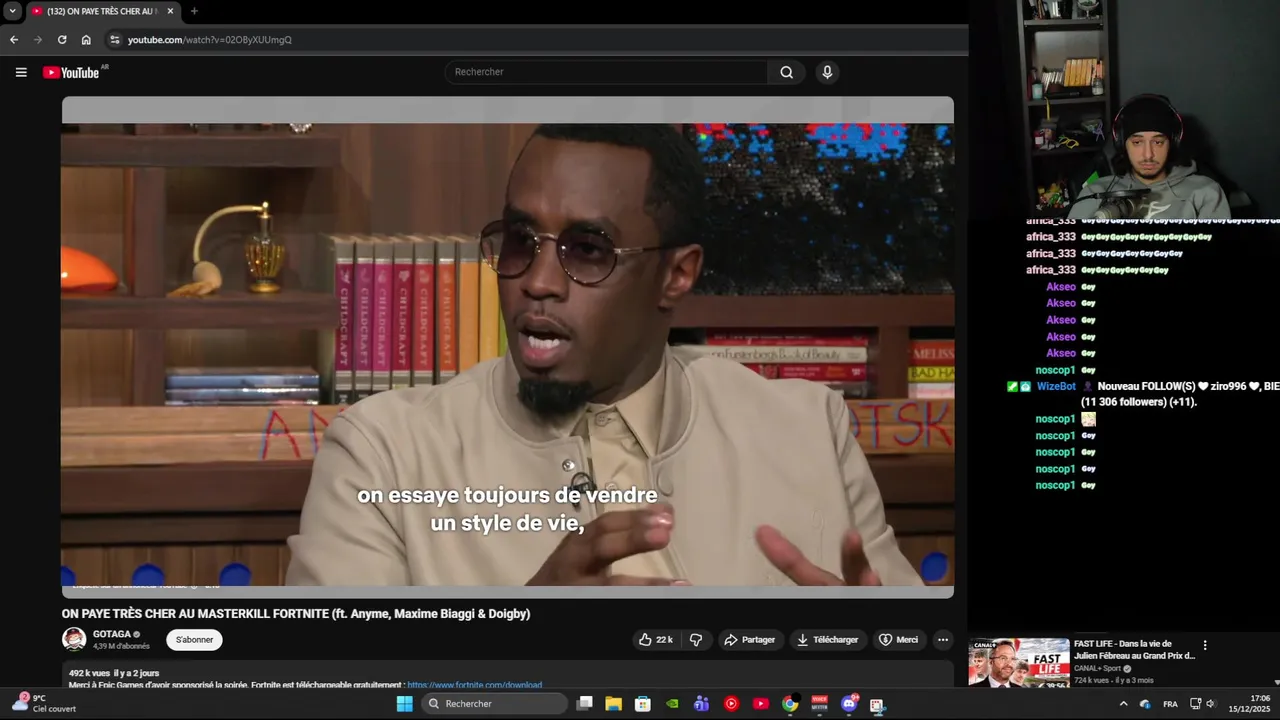Focus the YouTube Rechercher search field

[x=607, y=72]
